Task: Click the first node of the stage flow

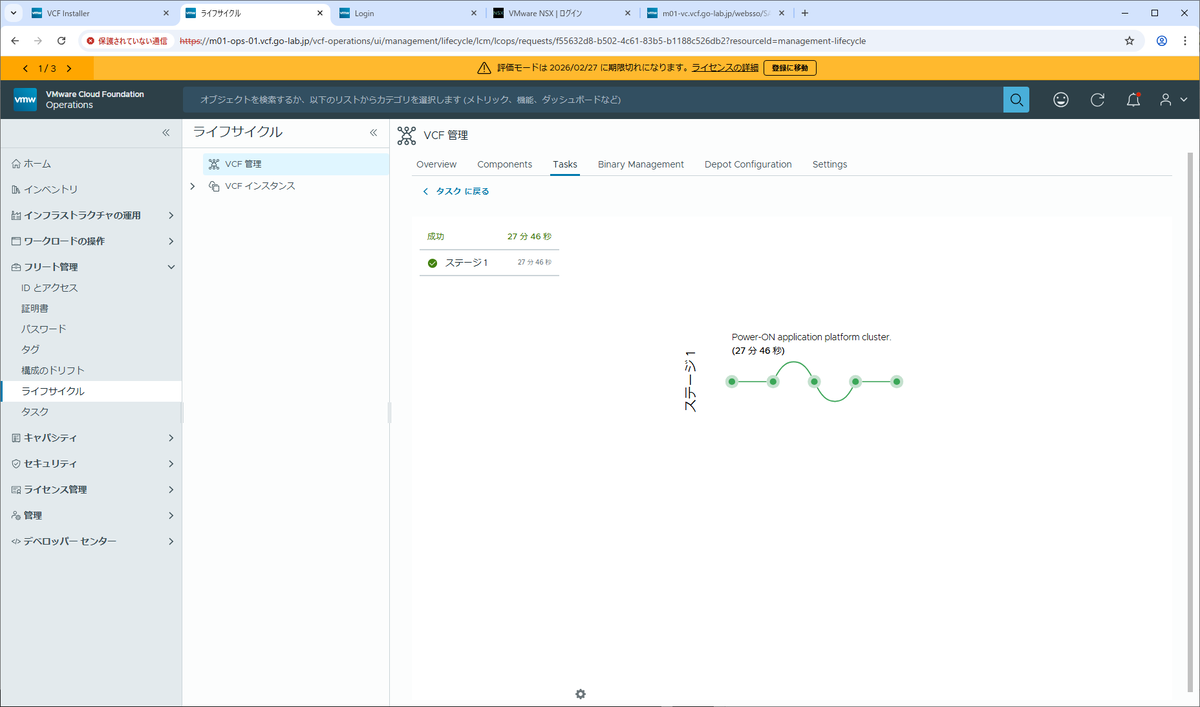Action: [732, 381]
